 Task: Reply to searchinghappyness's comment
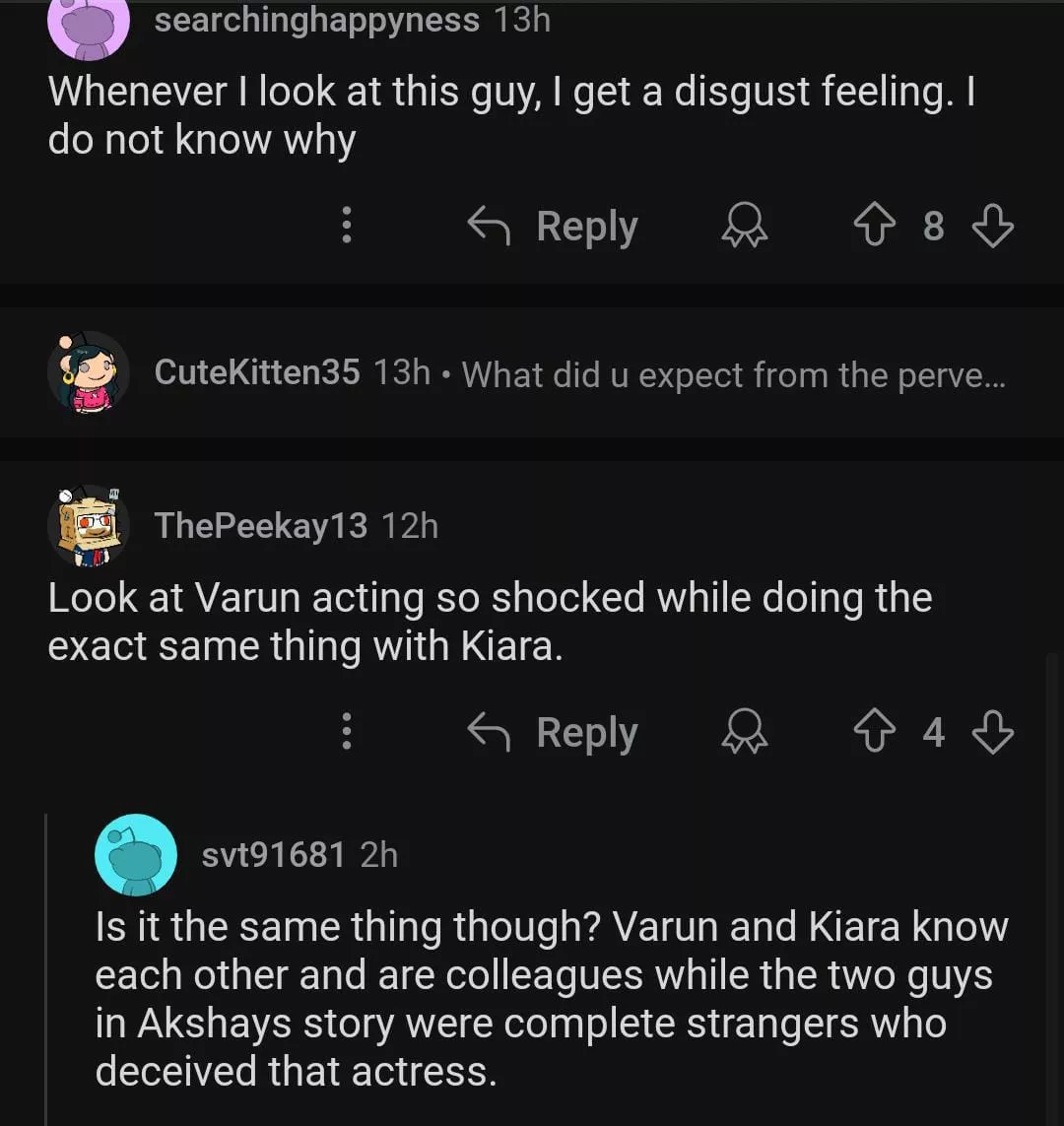(x=554, y=227)
